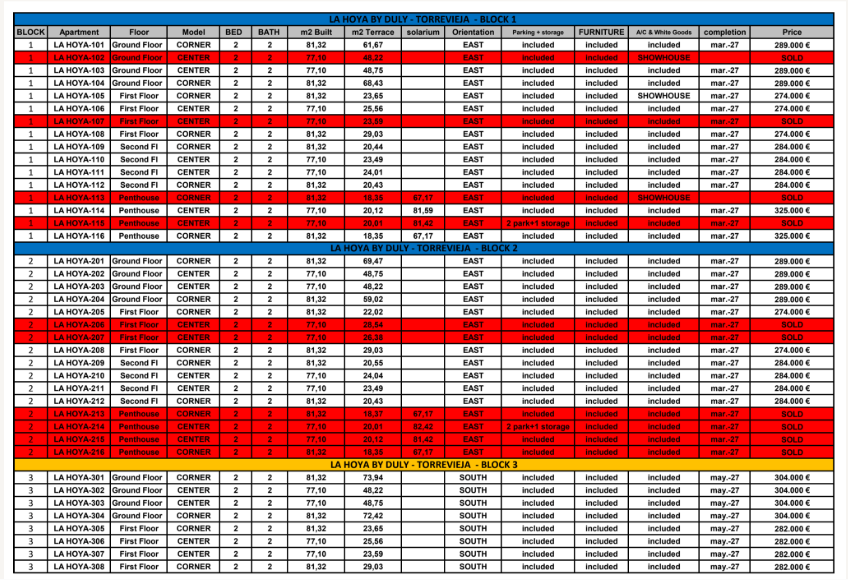Click the SOLD price cell for LA HOYA-102
The height and width of the screenshot is (580, 848).
click(792, 58)
